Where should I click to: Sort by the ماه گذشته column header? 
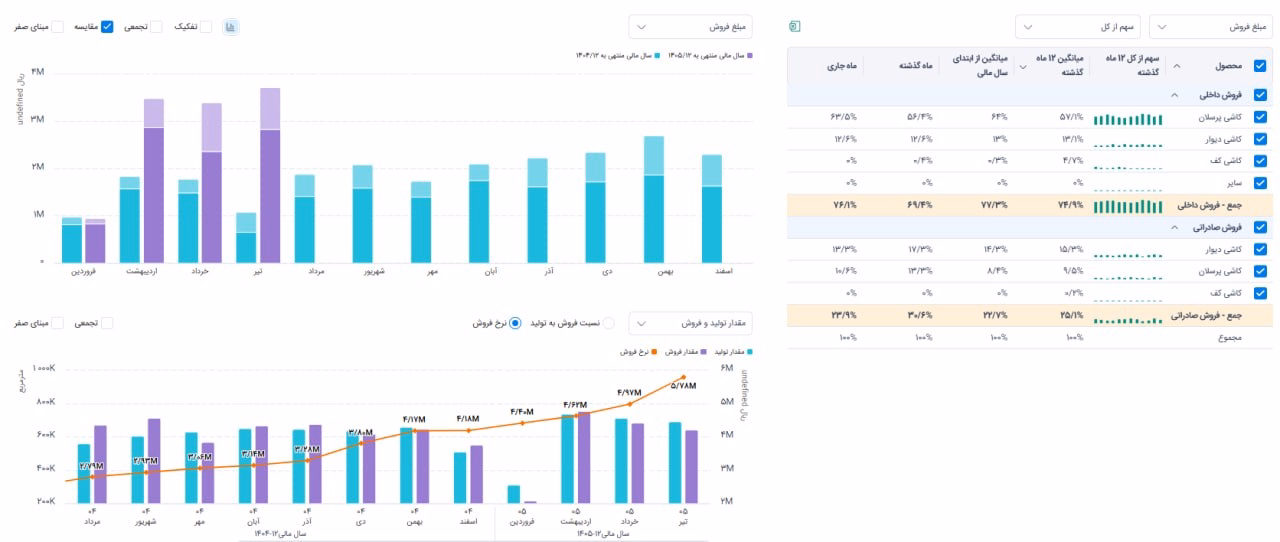tap(914, 66)
